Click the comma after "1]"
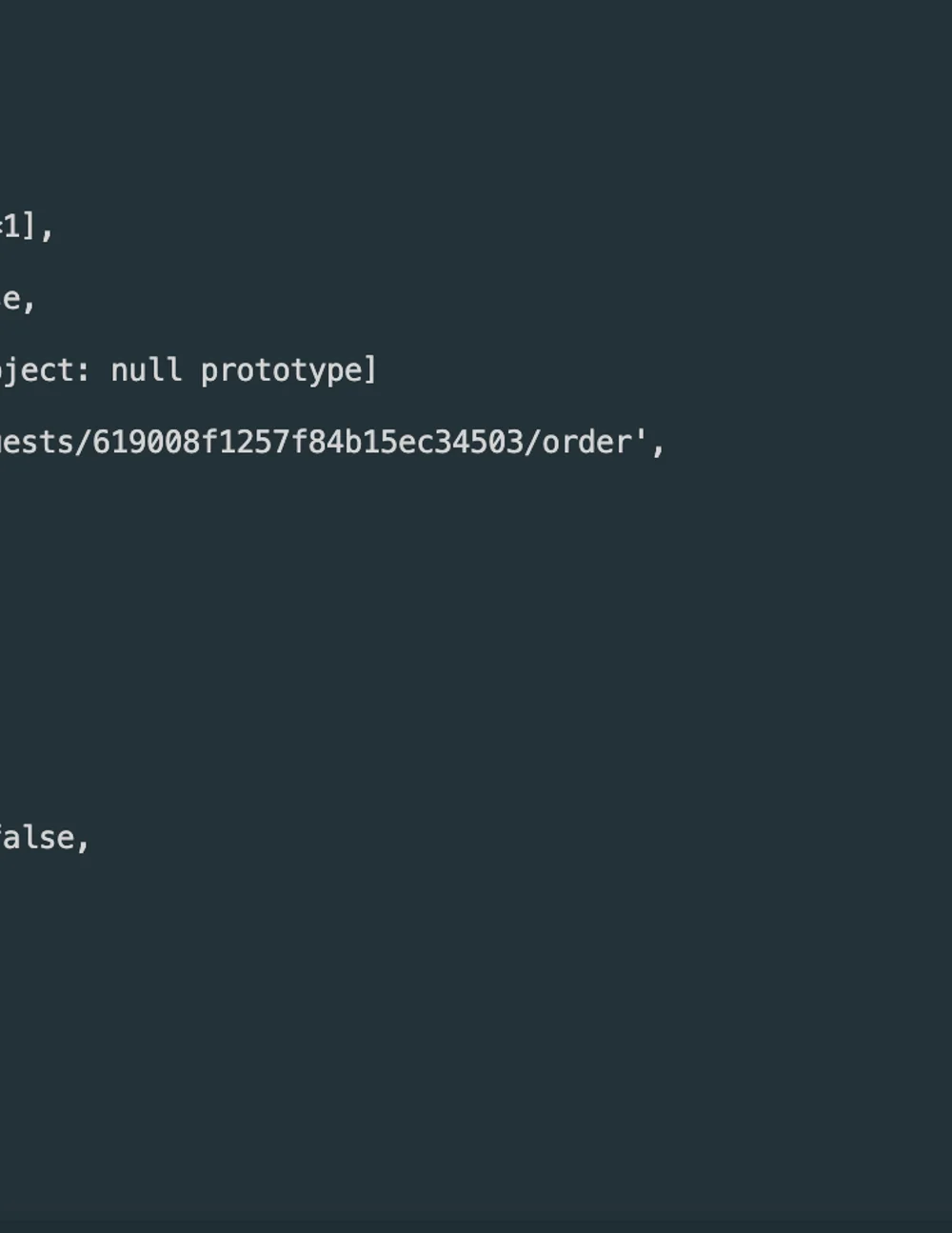This screenshot has width=952, height=1233. point(47,232)
